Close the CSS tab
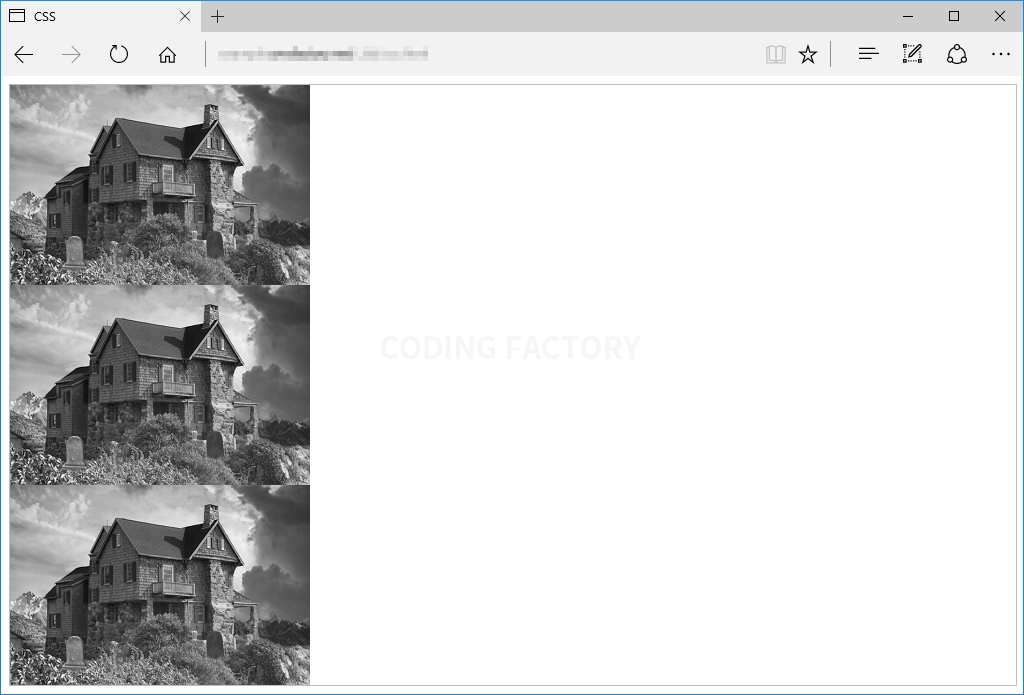Image resolution: width=1024 pixels, height=695 pixels. (185, 16)
